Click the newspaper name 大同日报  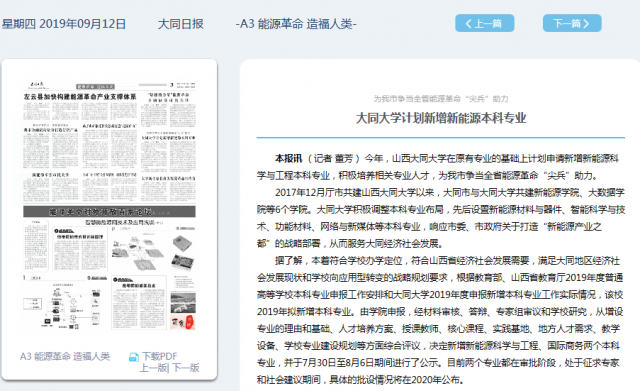[180, 24]
